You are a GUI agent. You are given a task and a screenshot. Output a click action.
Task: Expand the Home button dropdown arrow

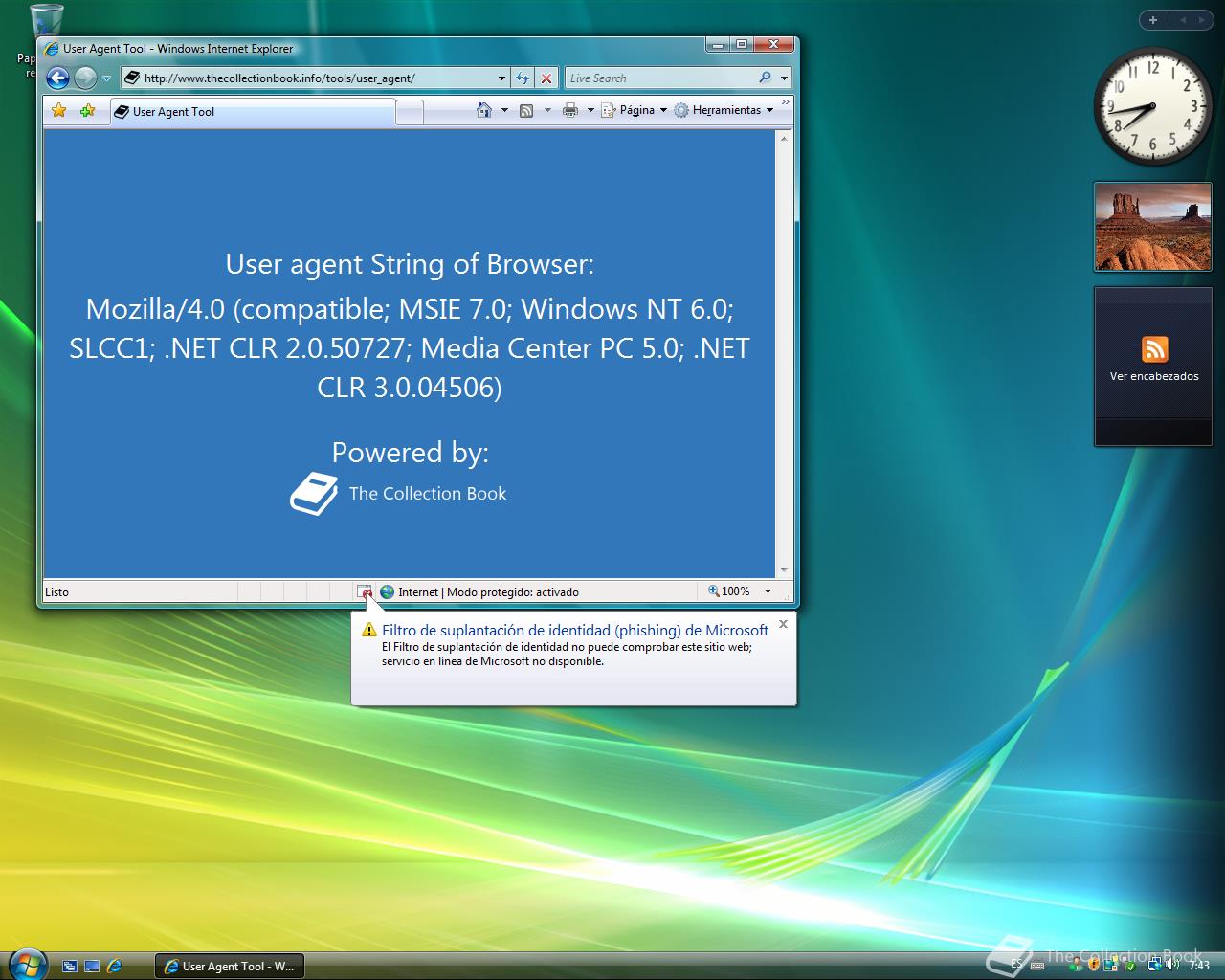504,110
